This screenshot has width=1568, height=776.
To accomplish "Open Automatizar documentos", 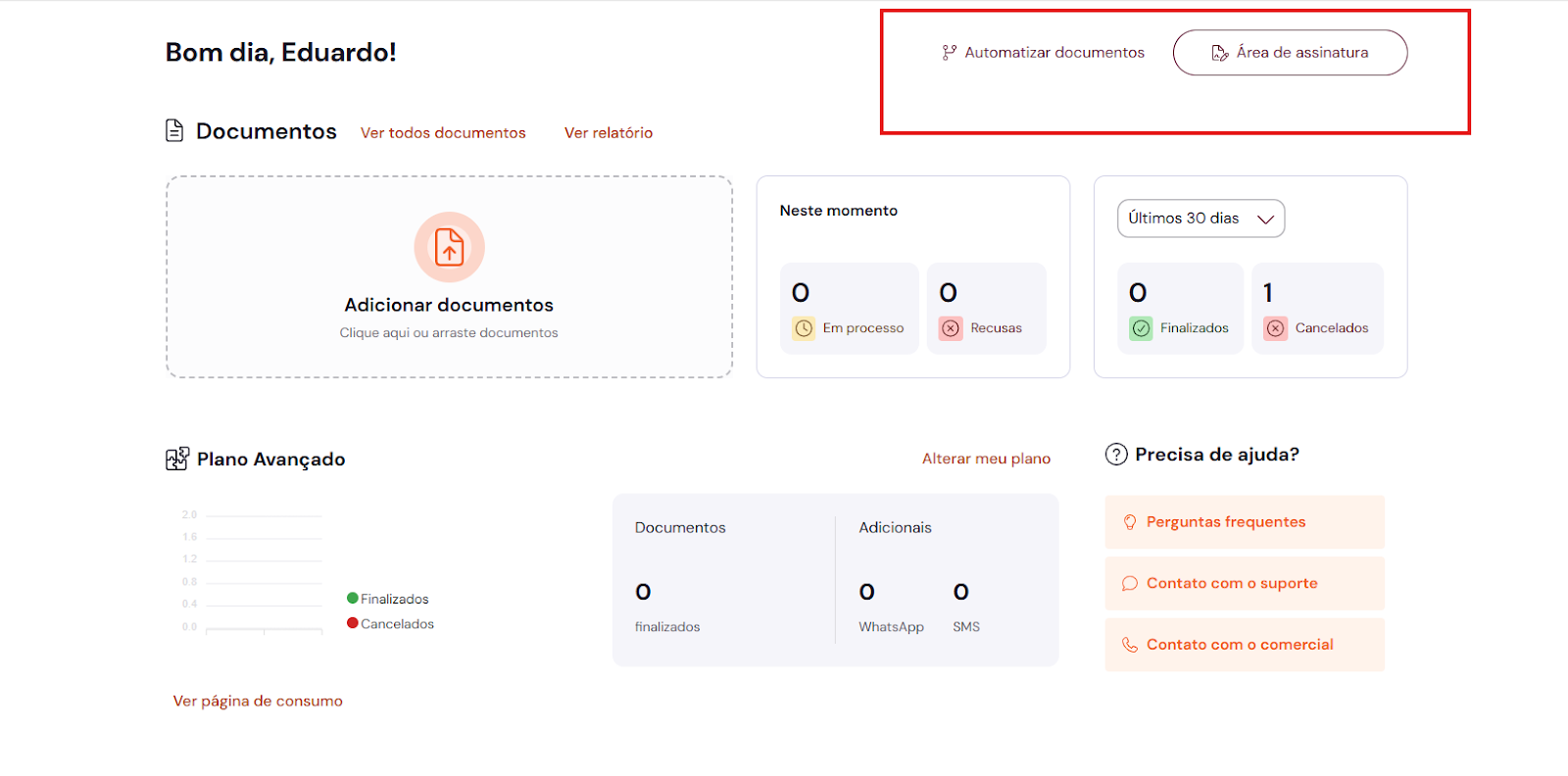I will coord(1044,53).
